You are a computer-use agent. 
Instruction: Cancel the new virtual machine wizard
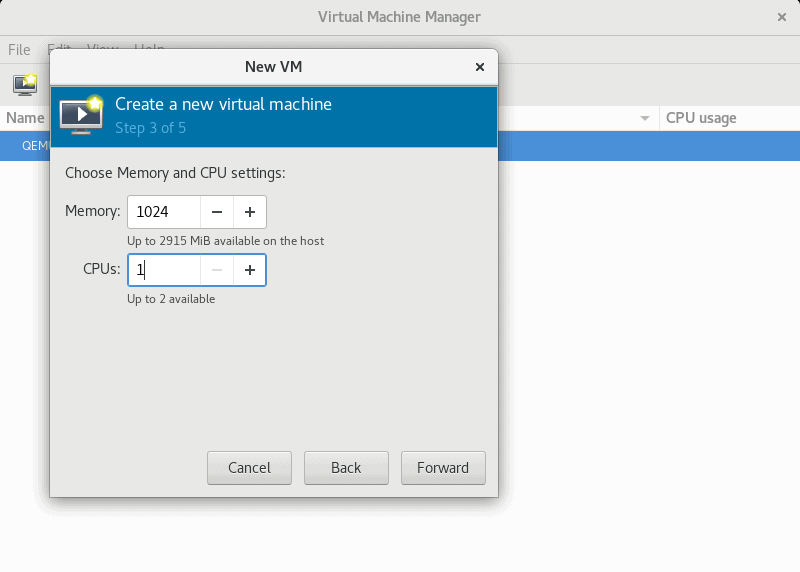point(249,468)
